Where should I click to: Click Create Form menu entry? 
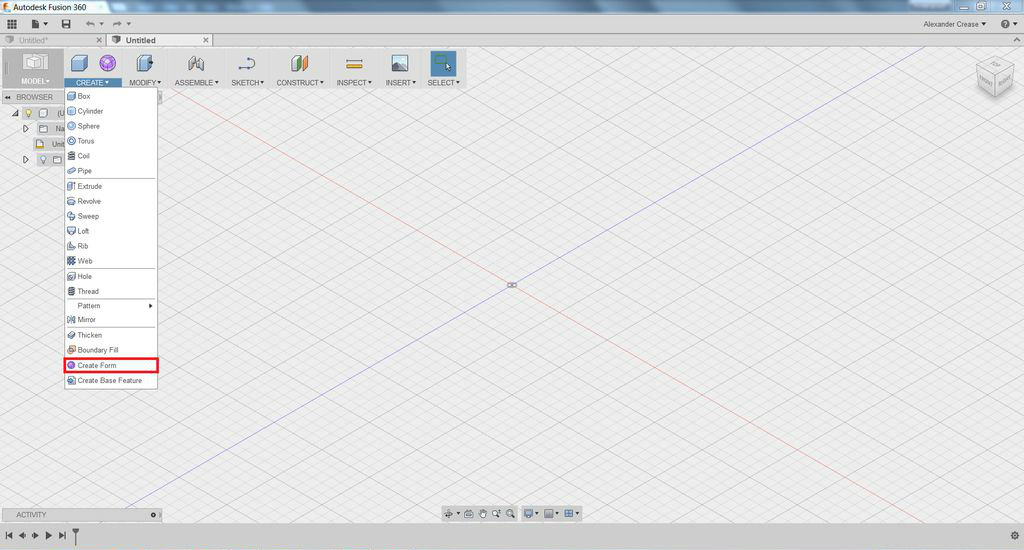(x=111, y=365)
